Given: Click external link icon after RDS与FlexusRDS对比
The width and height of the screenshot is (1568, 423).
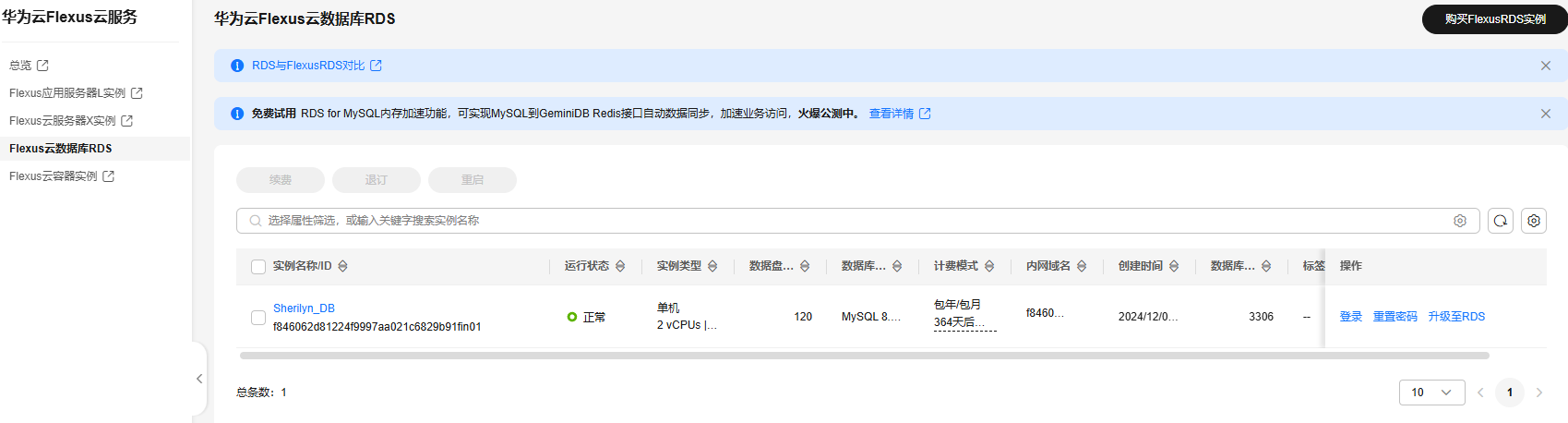Looking at the screenshot, I should tap(376, 66).
